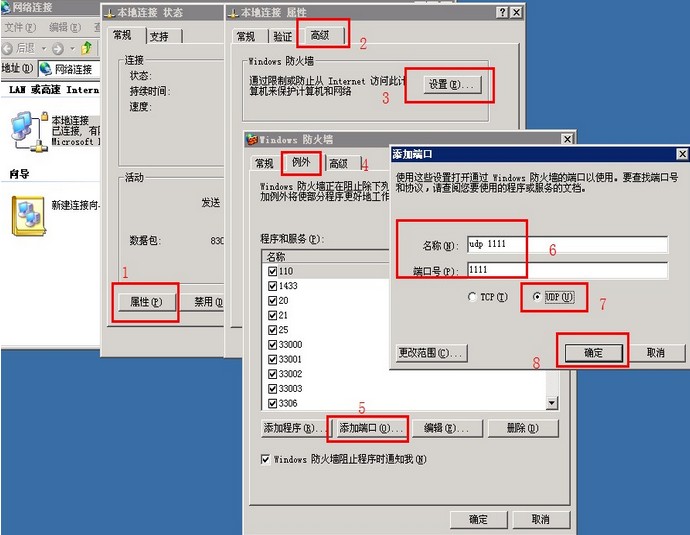Click the Forward arrow toolbar icon
This screenshot has width=690, height=535.
pyautogui.click(x=58, y=48)
